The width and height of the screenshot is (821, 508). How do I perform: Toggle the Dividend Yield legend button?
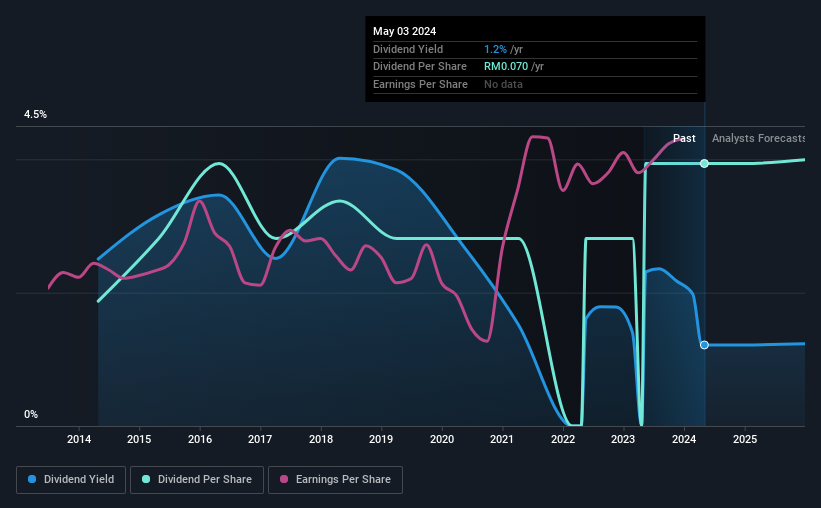[x=71, y=480]
